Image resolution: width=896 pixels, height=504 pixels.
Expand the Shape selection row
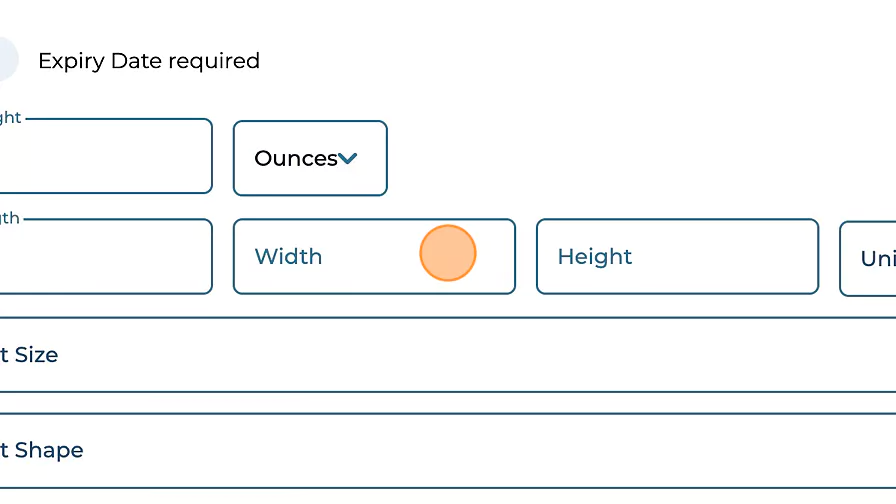point(448,450)
